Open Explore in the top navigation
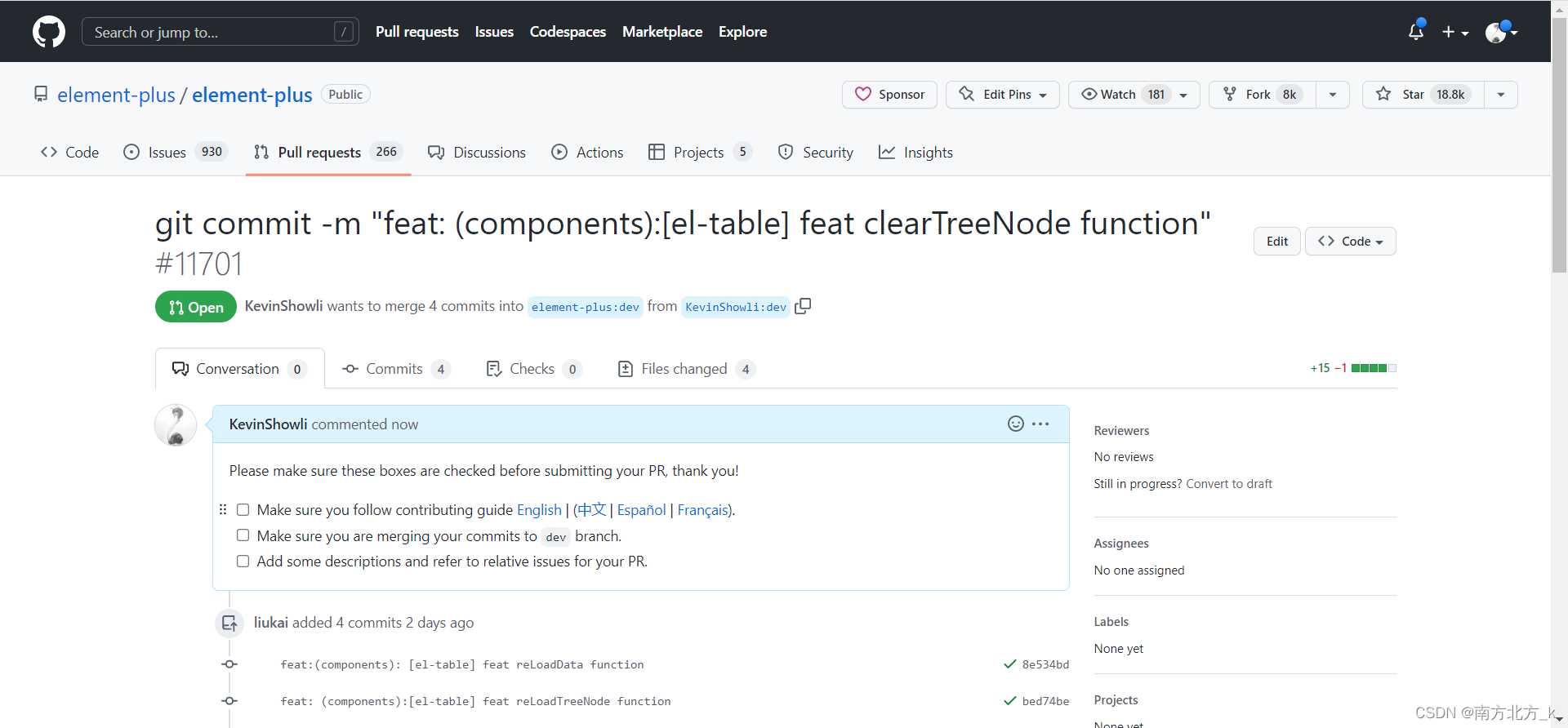The height and width of the screenshot is (728, 1568). 742,32
